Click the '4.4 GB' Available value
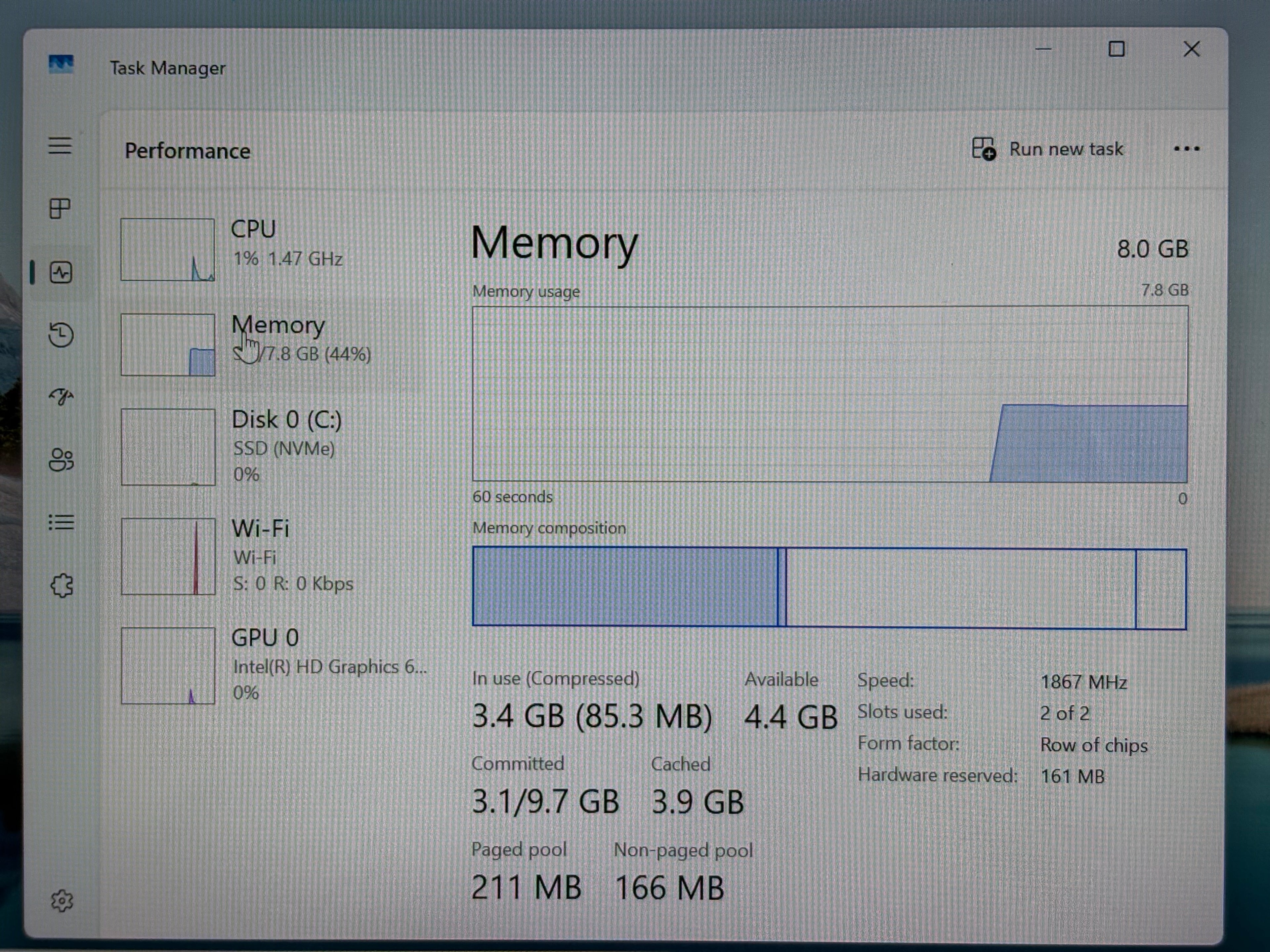The height and width of the screenshot is (952, 1270). point(790,717)
